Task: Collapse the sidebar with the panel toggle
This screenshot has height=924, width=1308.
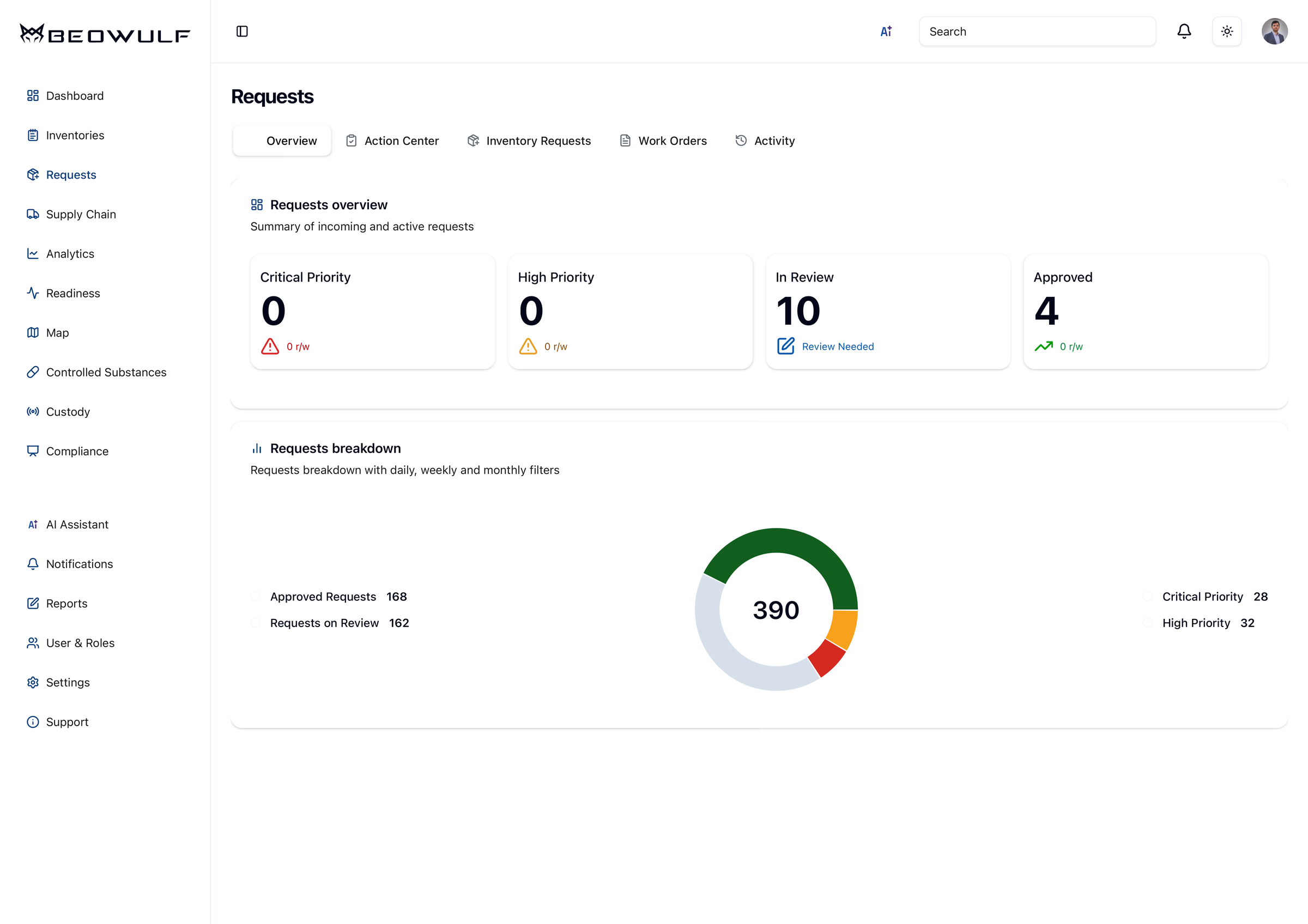Action: tap(242, 31)
